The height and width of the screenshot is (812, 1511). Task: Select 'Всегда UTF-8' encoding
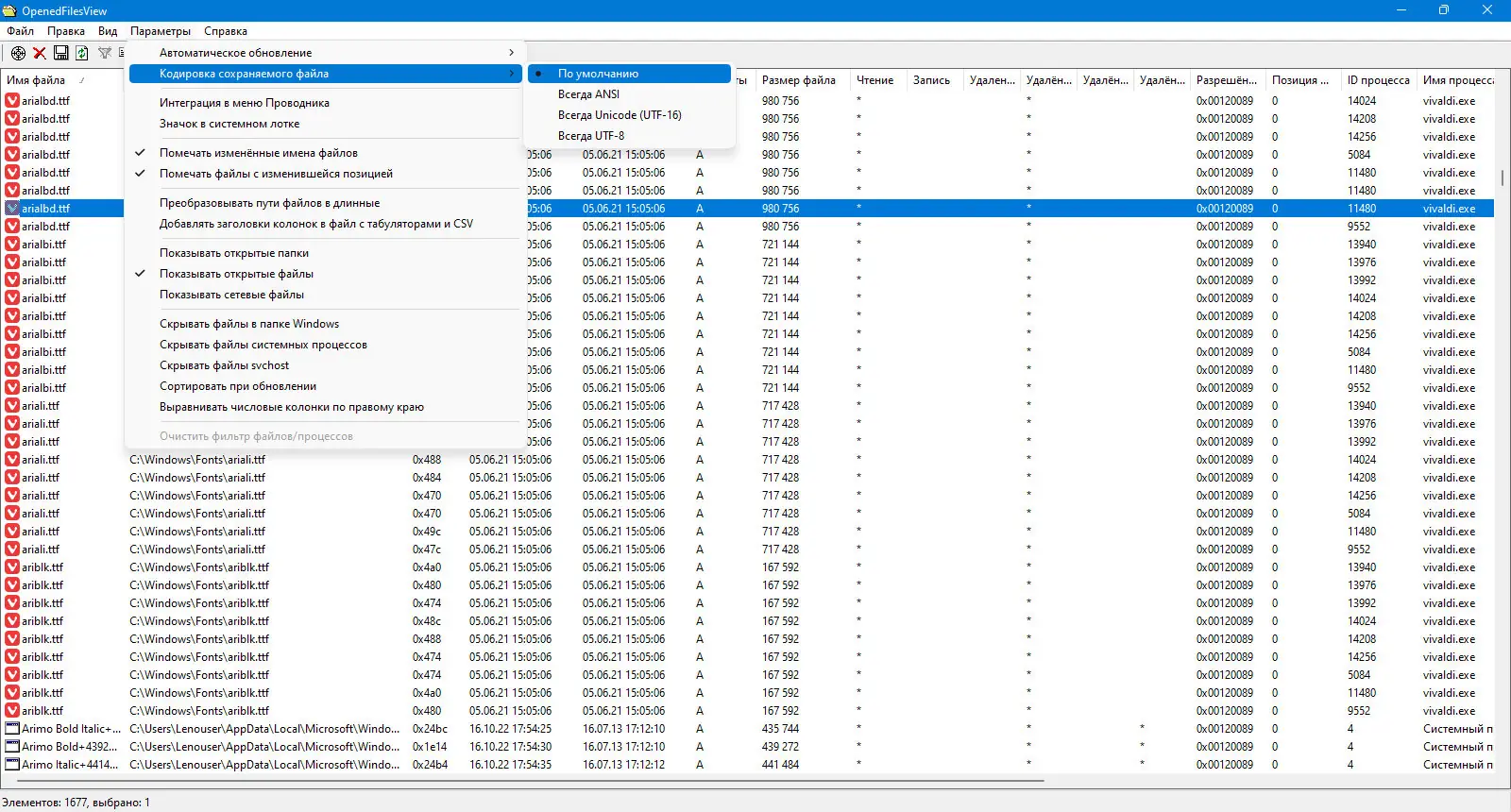click(630, 136)
